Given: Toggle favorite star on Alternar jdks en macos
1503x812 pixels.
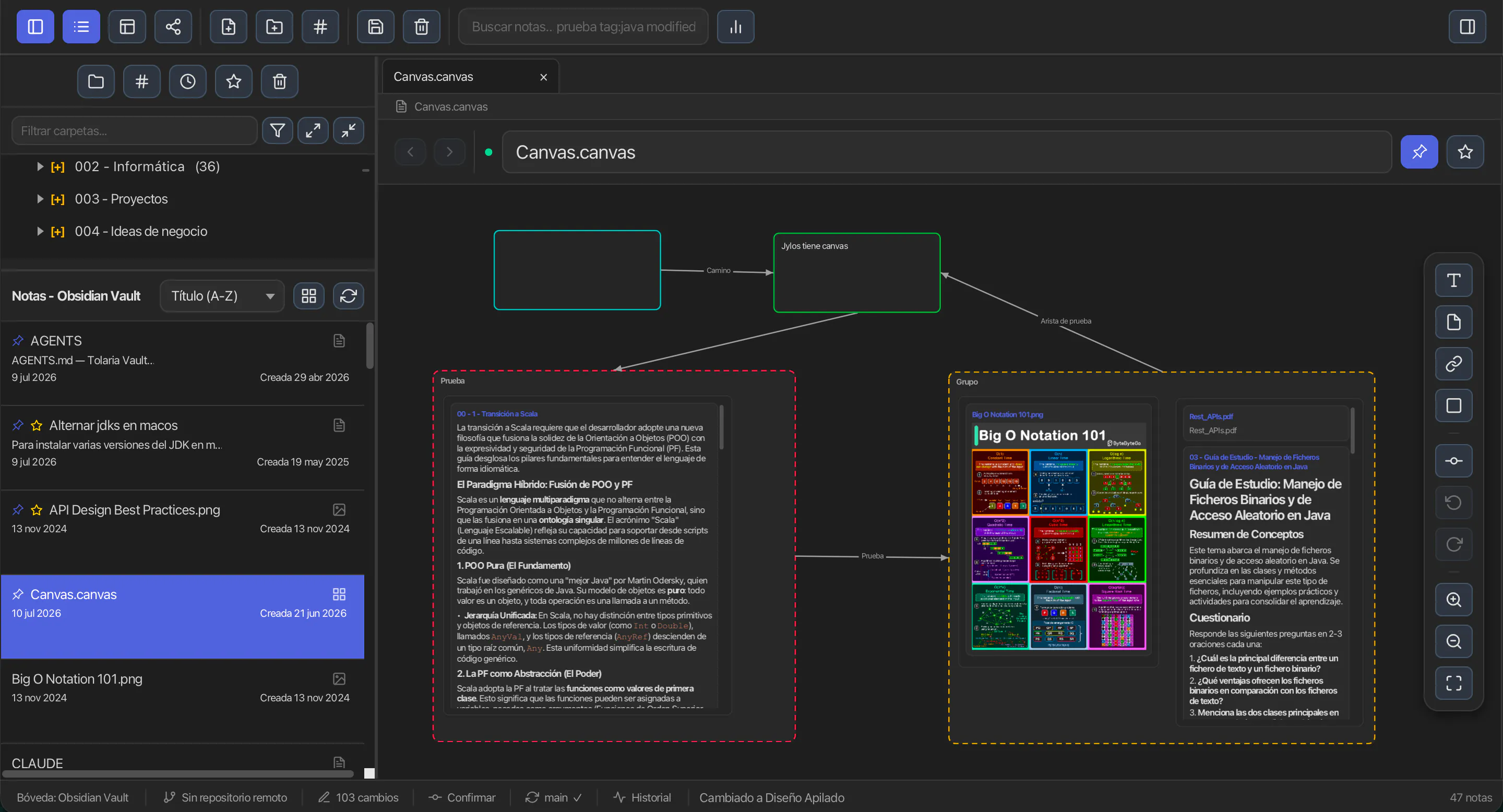Looking at the screenshot, I should click(x=37, y=425).
